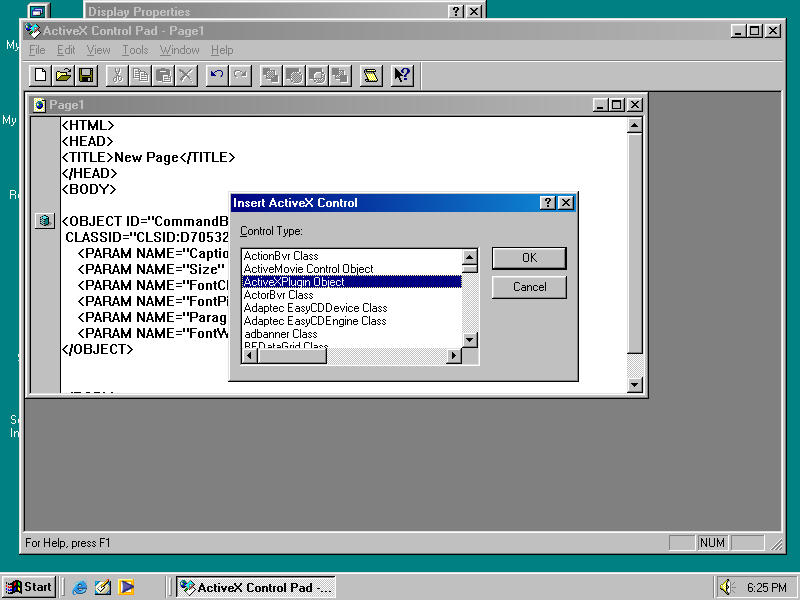The width and height of the screenshot is (800, 600).
Task: Click the Move Forward toolbar icon
Action: pos(294,76)
